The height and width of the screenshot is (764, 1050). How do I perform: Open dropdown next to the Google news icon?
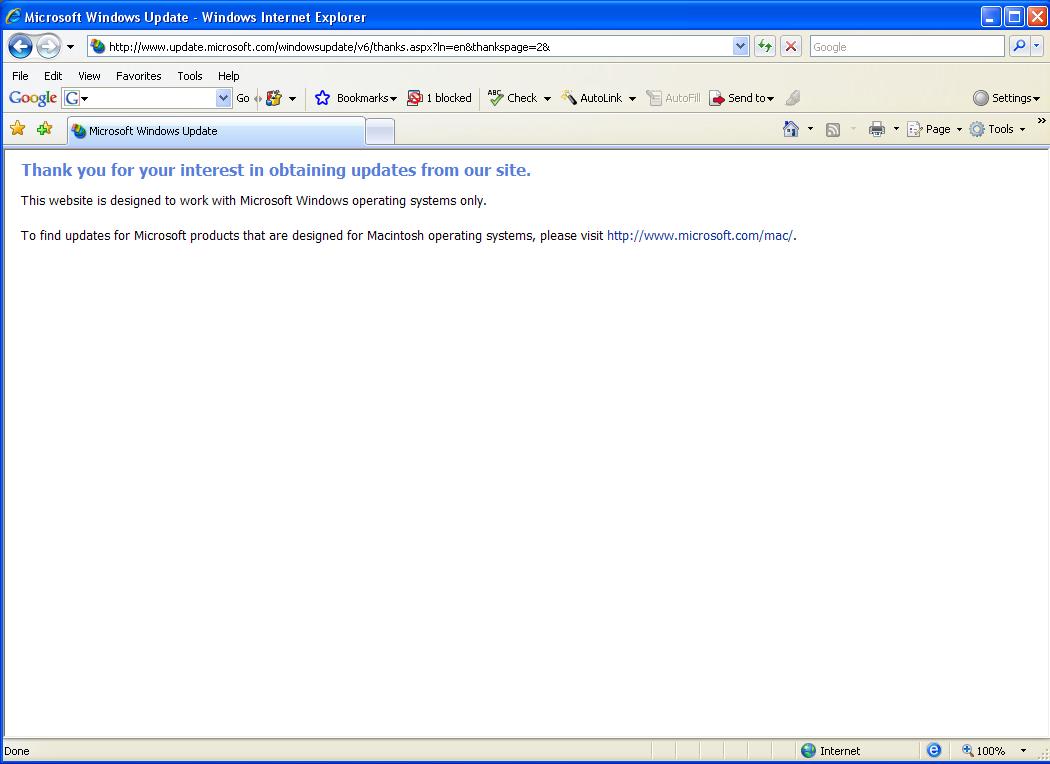click(x=293, y=99)
